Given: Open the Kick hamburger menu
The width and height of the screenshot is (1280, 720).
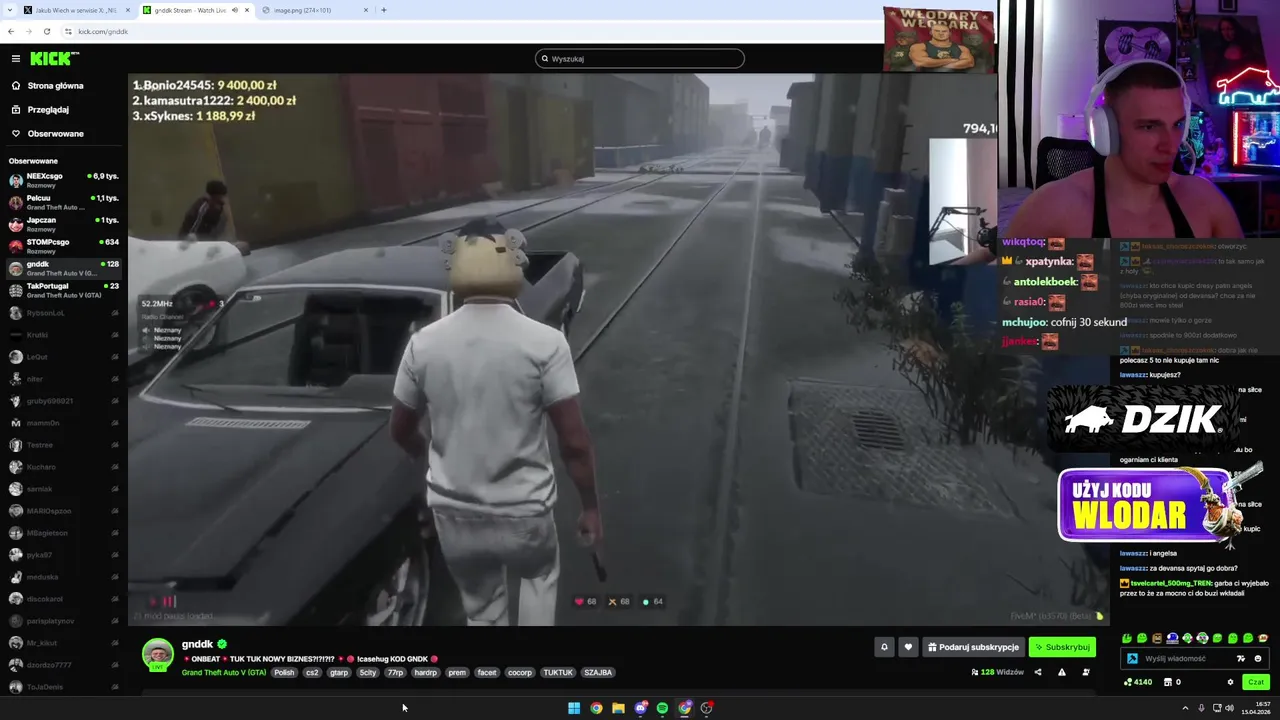Looking at the screenshot, I should coord(15,59).
